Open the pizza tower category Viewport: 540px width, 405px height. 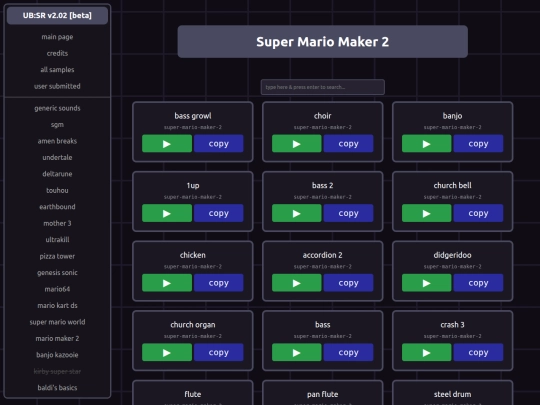tap(57, 256)
